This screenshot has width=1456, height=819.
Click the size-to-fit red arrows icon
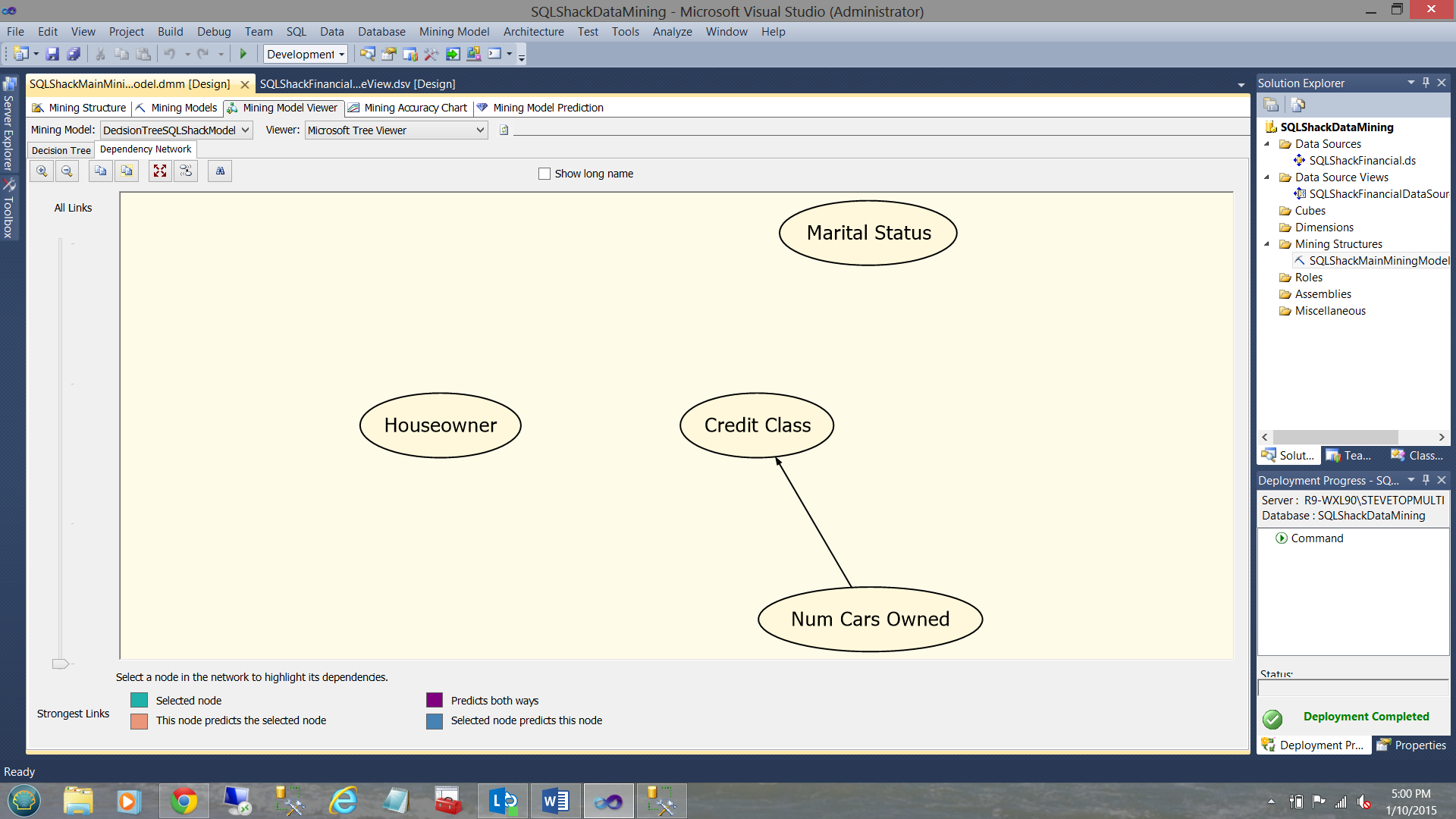pos(160,171)
